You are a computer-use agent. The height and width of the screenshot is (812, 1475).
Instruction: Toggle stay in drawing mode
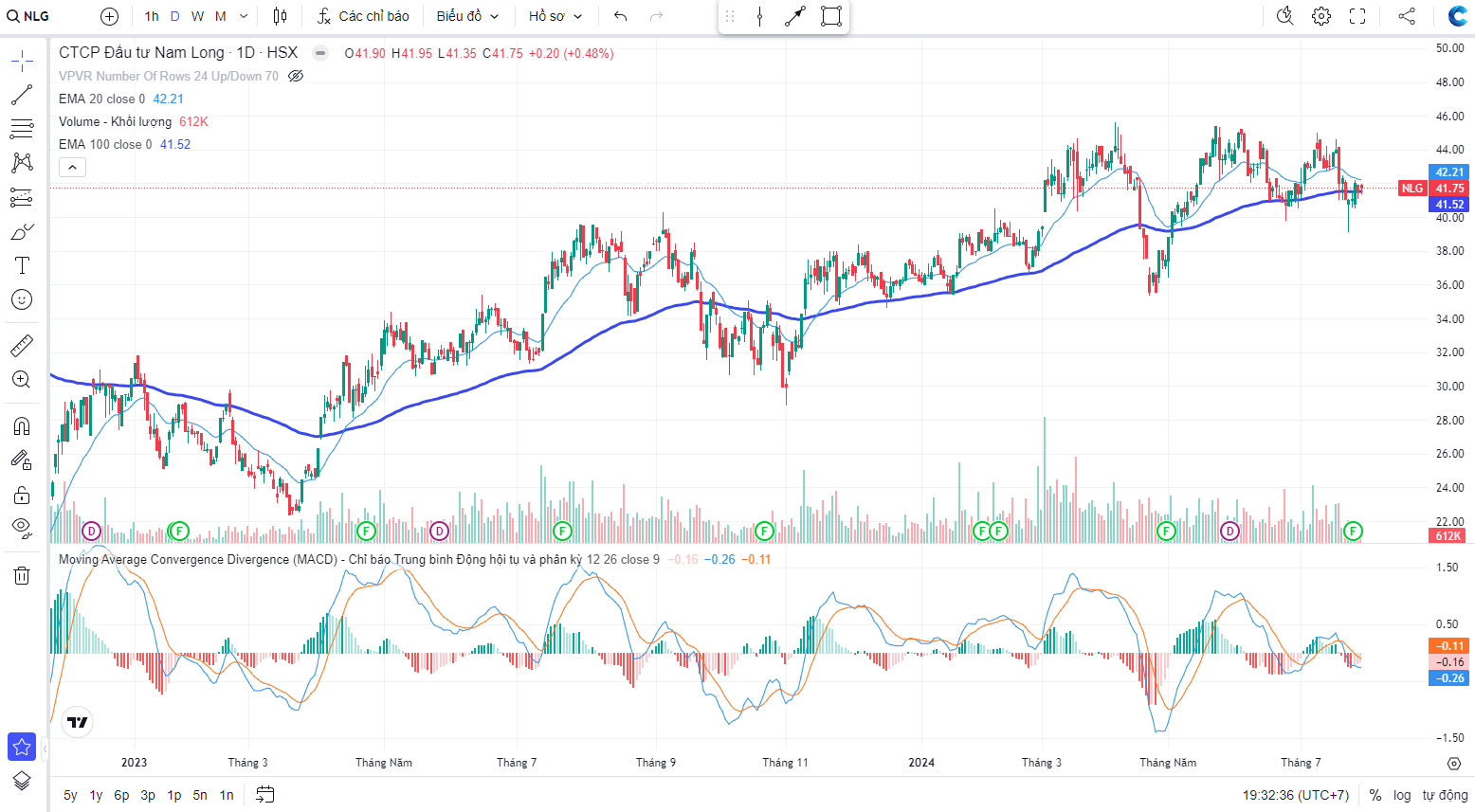tap(22, 460)
